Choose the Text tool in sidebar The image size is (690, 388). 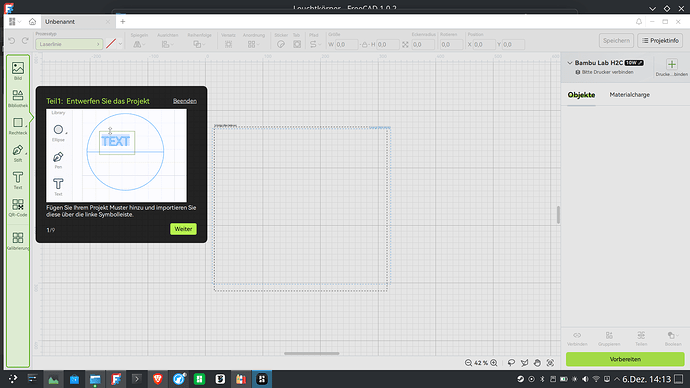[18, 180]
